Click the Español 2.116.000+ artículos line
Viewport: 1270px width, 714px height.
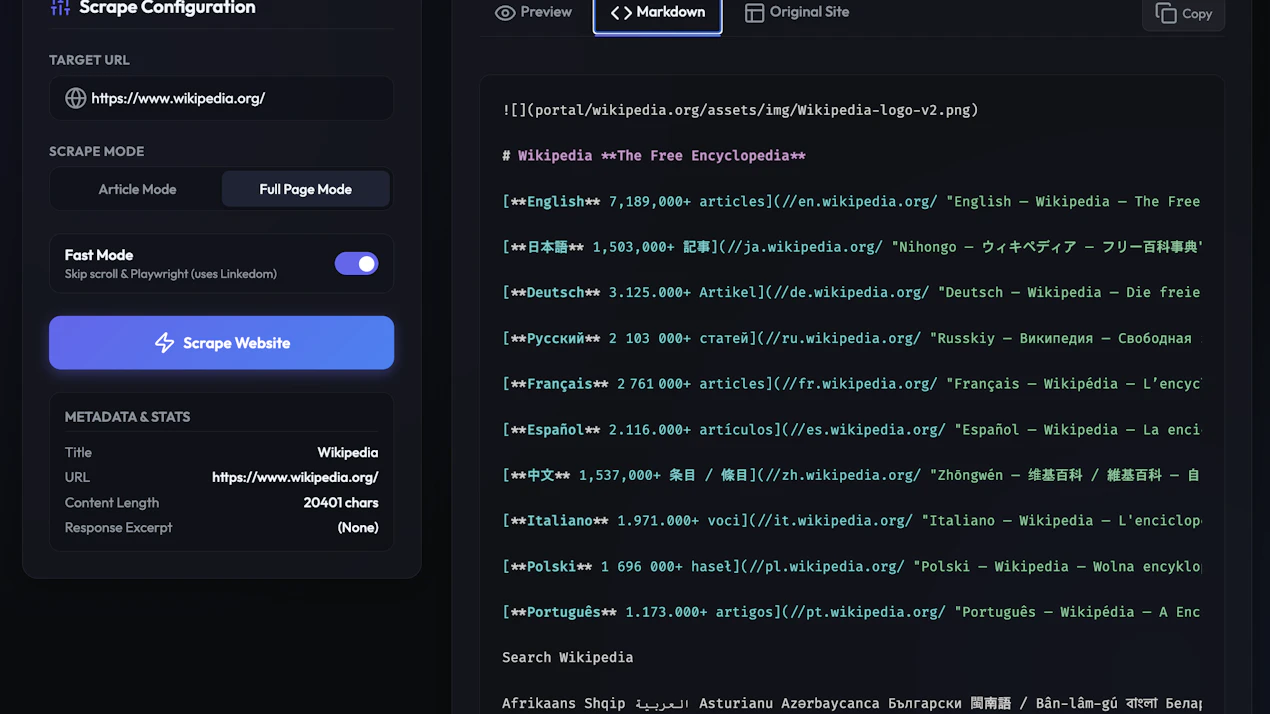click(x=851, y=429)
